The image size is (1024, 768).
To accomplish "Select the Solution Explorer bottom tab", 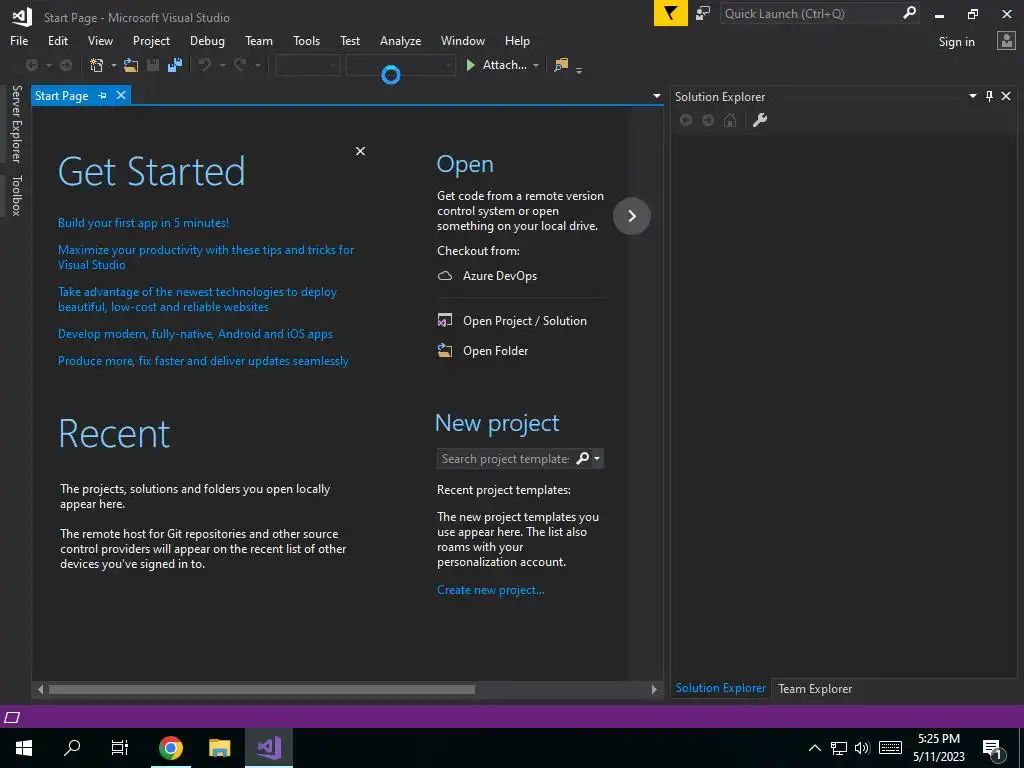I will point(720,688).
